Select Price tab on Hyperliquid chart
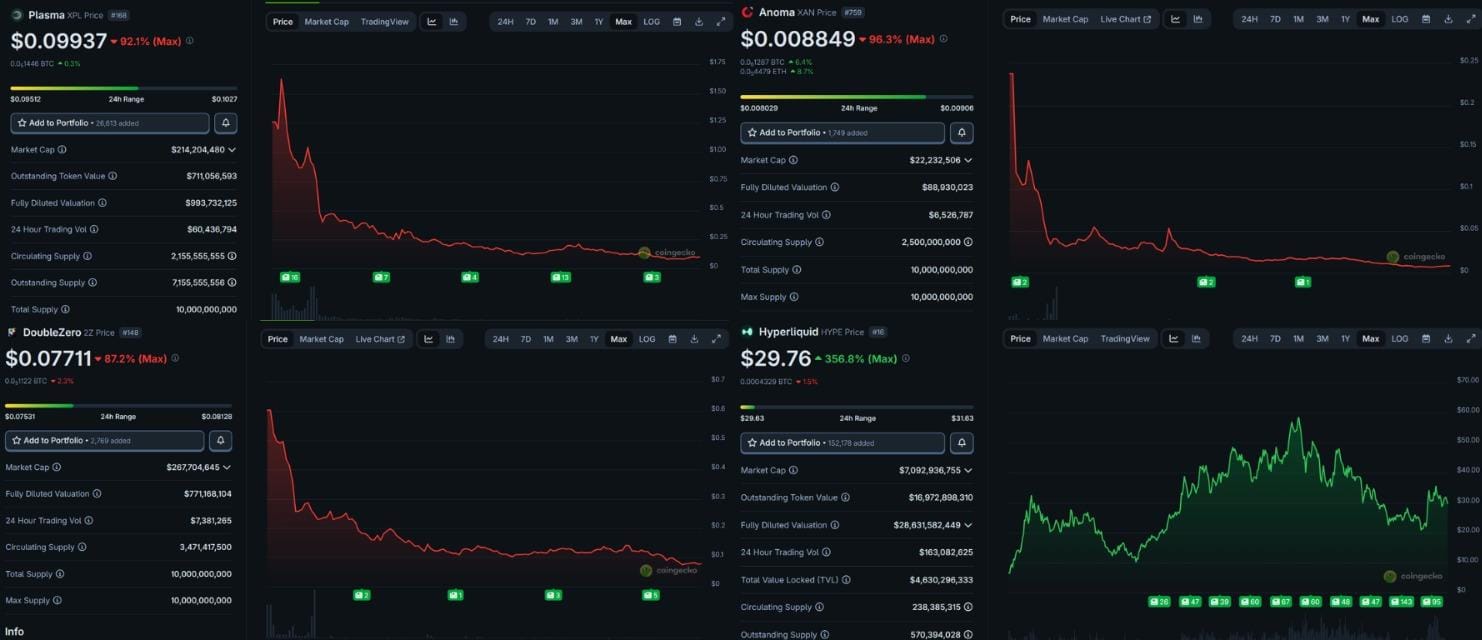Viewport: 1482px width, 640px height. (x=1020, y=339)
